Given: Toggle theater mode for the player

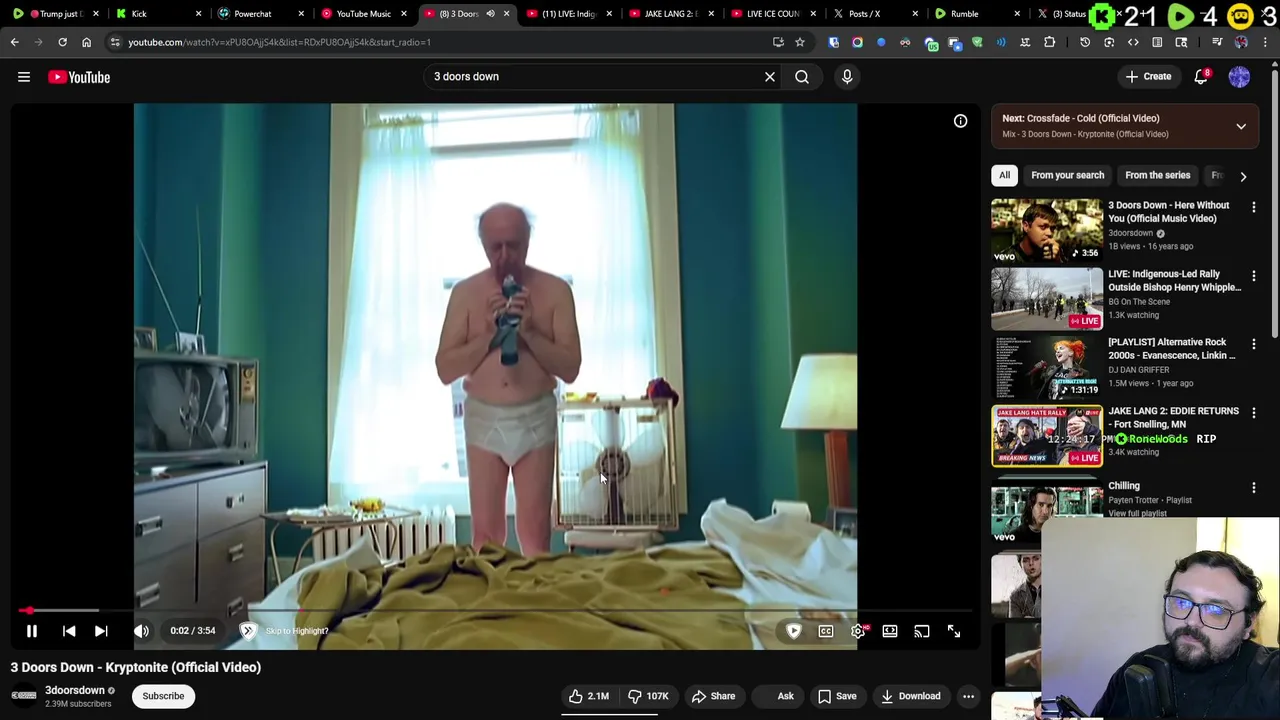Looking at the screenshot, I should (x=890, y=631).
